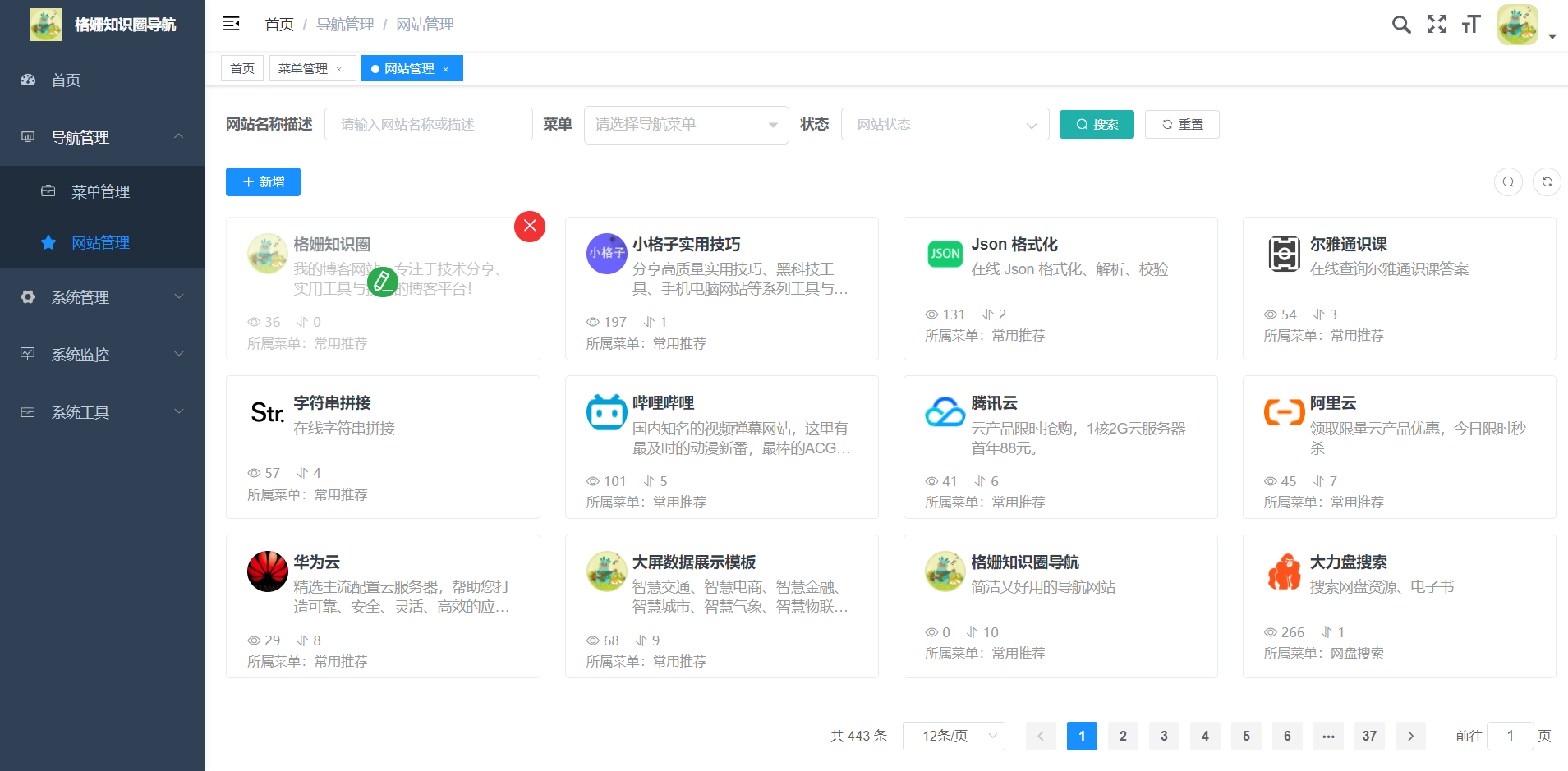This screenshot has width=1568, height=771.
Task: Click the 大屏数据展示模板 logo
Action: (606, 571)
